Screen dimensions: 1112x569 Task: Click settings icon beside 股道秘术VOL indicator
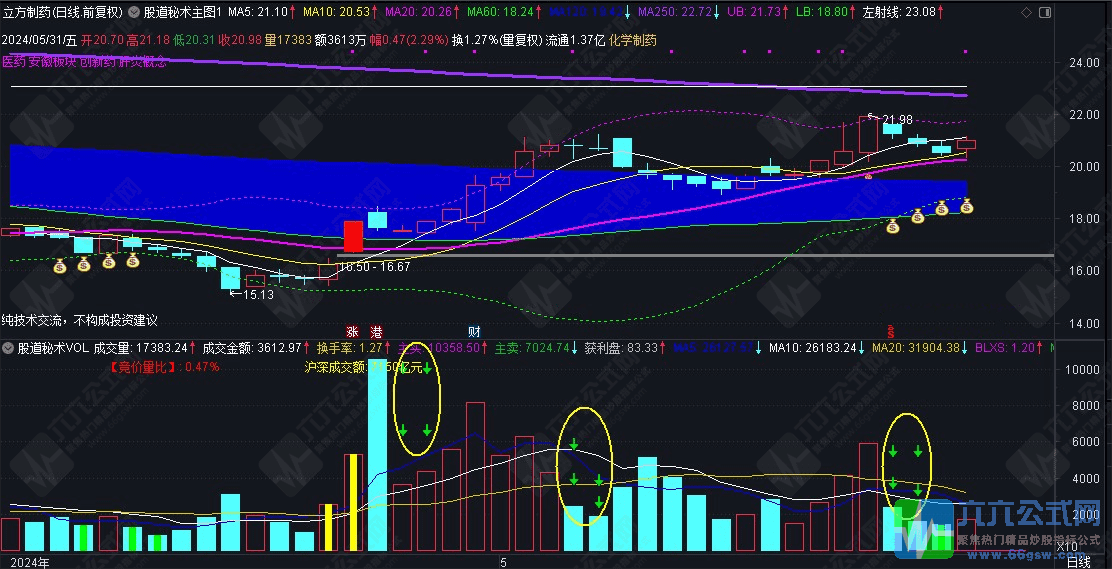point(8,349)
